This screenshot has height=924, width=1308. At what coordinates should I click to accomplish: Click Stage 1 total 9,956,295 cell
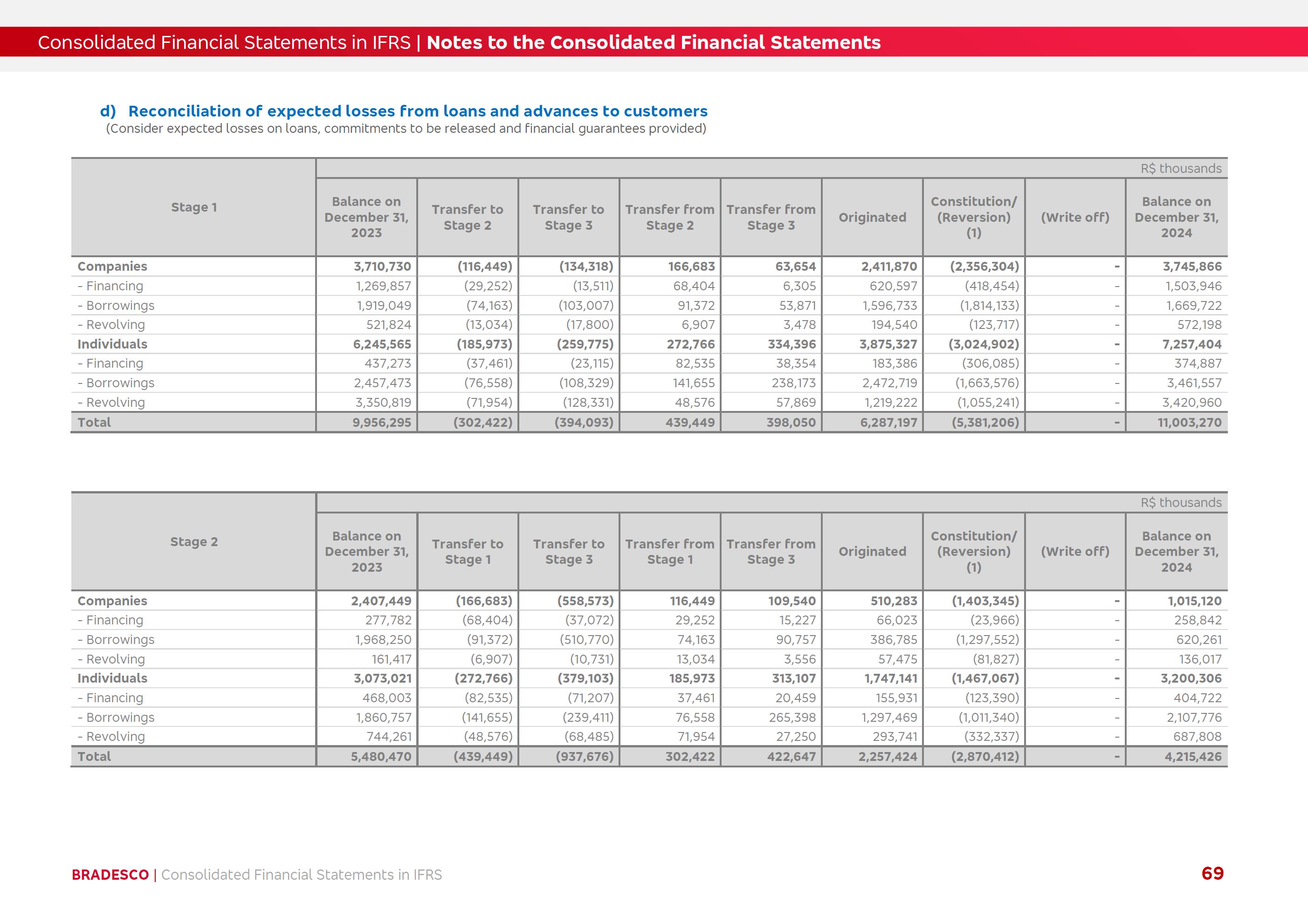point(381,423)
